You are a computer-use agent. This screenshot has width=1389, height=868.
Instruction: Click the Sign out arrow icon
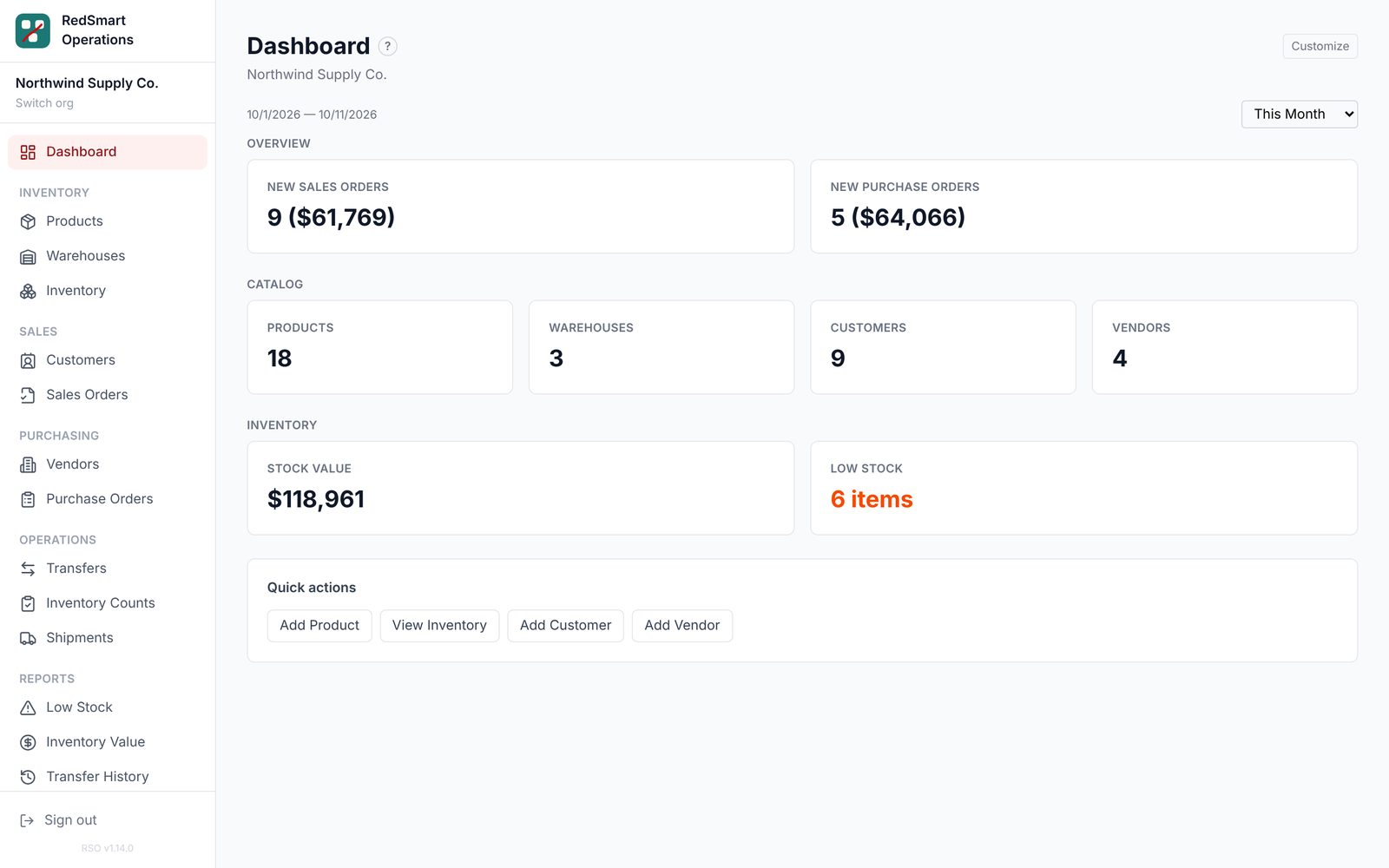(27, 820)
